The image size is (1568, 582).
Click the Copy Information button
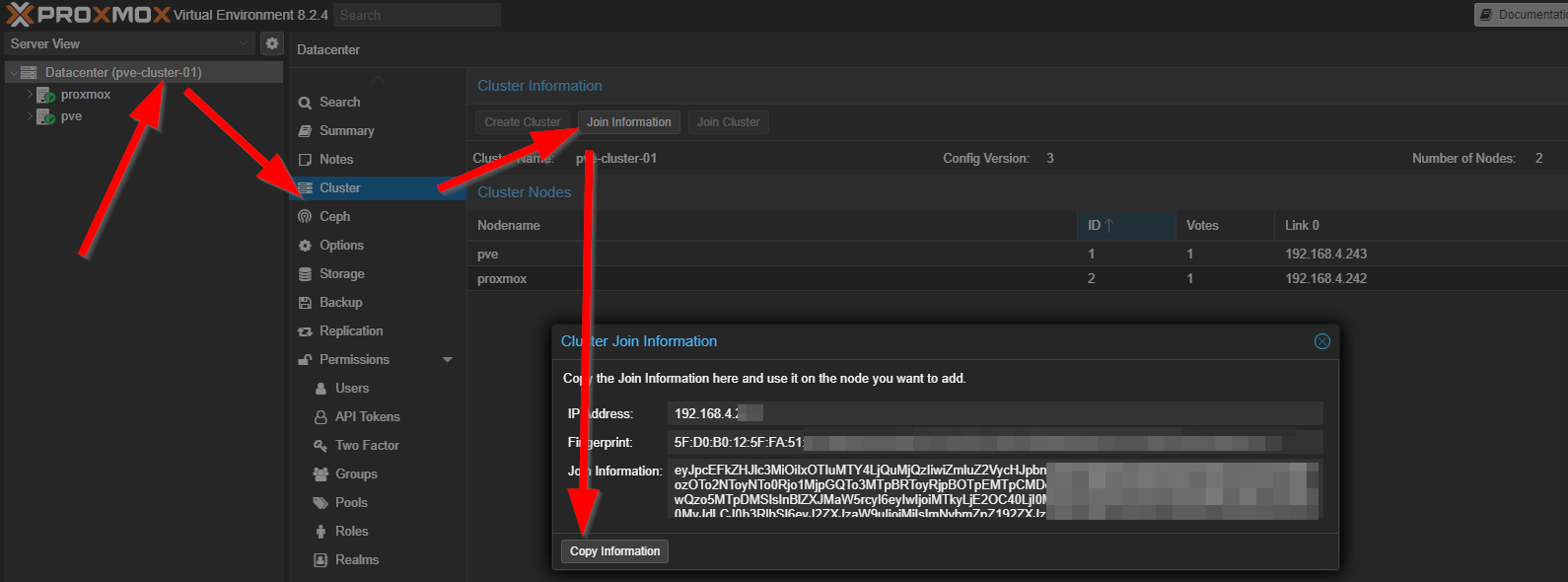[615, 551]
